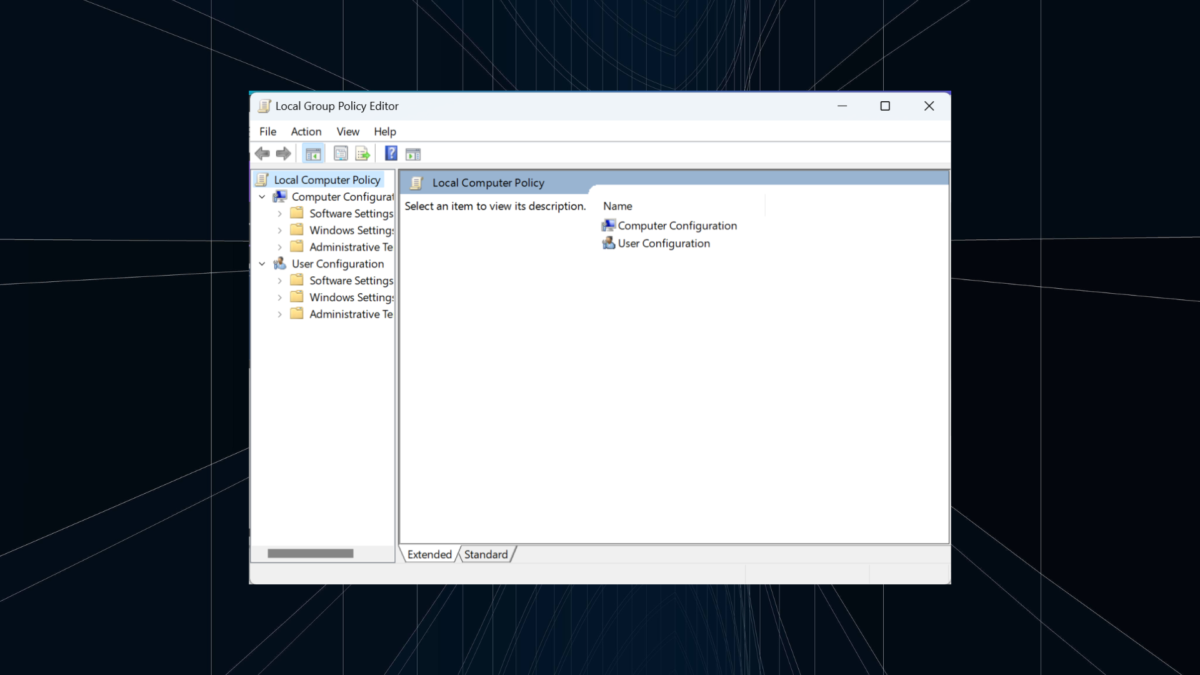
Task: Click the tree pane horizontal scrollbar thumb
Action: [310, 553]
